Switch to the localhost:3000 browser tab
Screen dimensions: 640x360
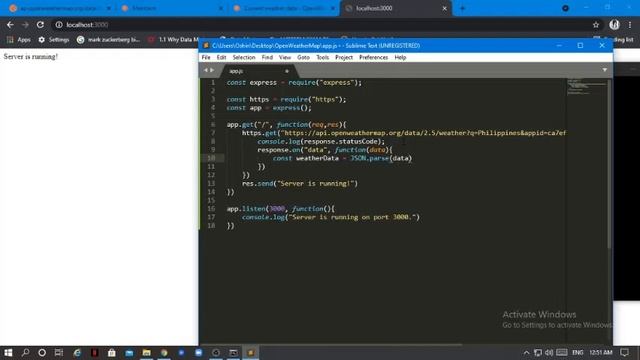(x=396, y=8)
